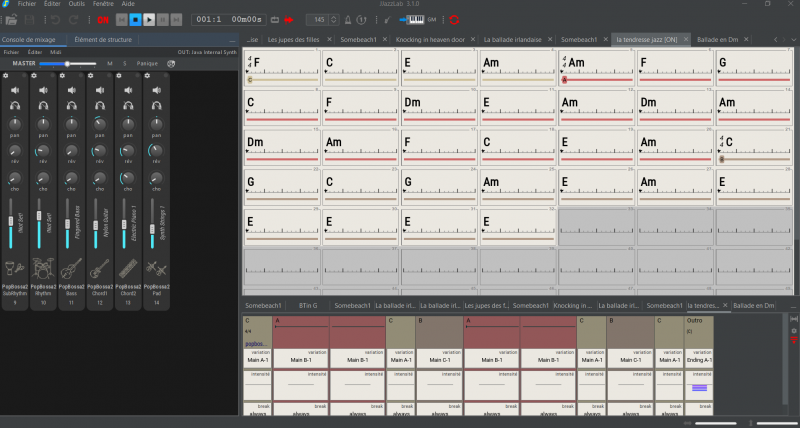Image resolution: width=800 pixels, height=428 pixels.
Task: Open the Outils menu
Action: pyautogui.click(x=78, y=5)
